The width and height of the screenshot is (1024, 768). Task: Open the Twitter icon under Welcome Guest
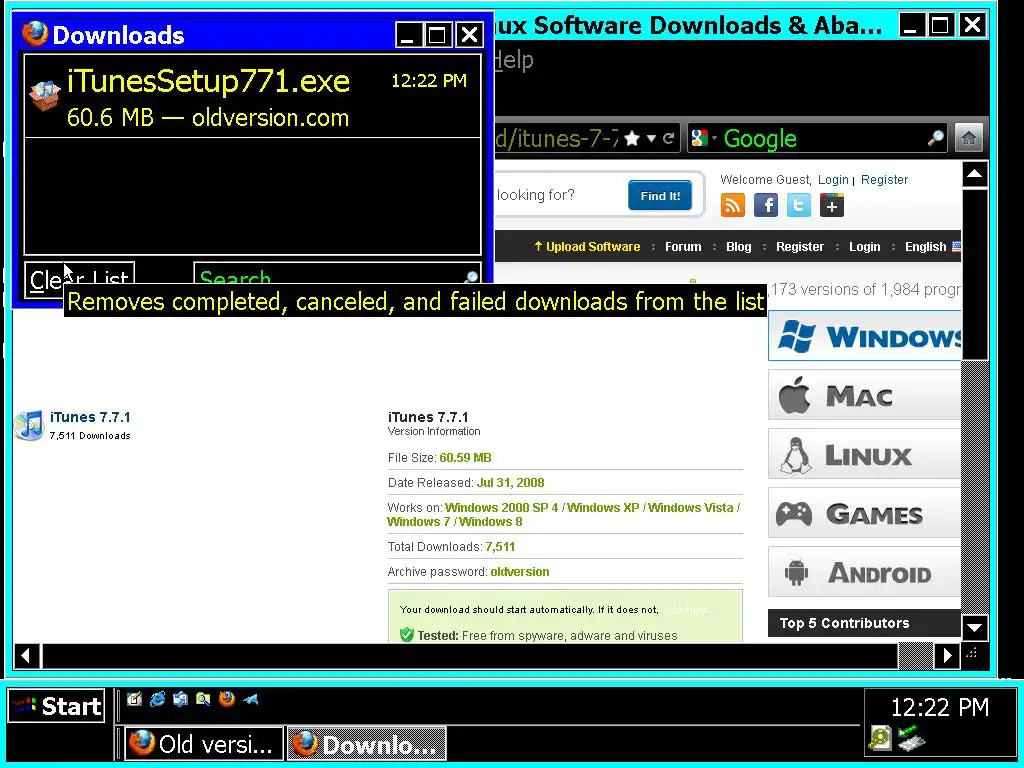pos(799,205)
